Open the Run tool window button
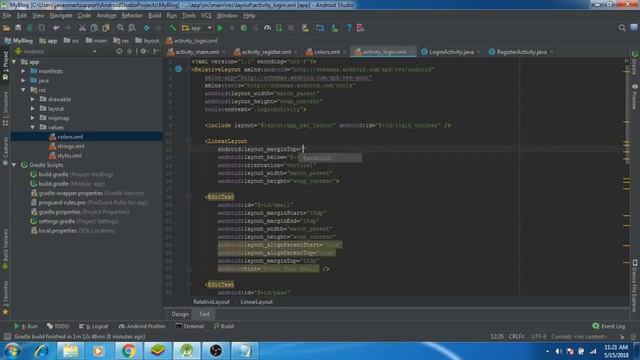This screenshot has height=360, width=640. [x=26, y=326]
